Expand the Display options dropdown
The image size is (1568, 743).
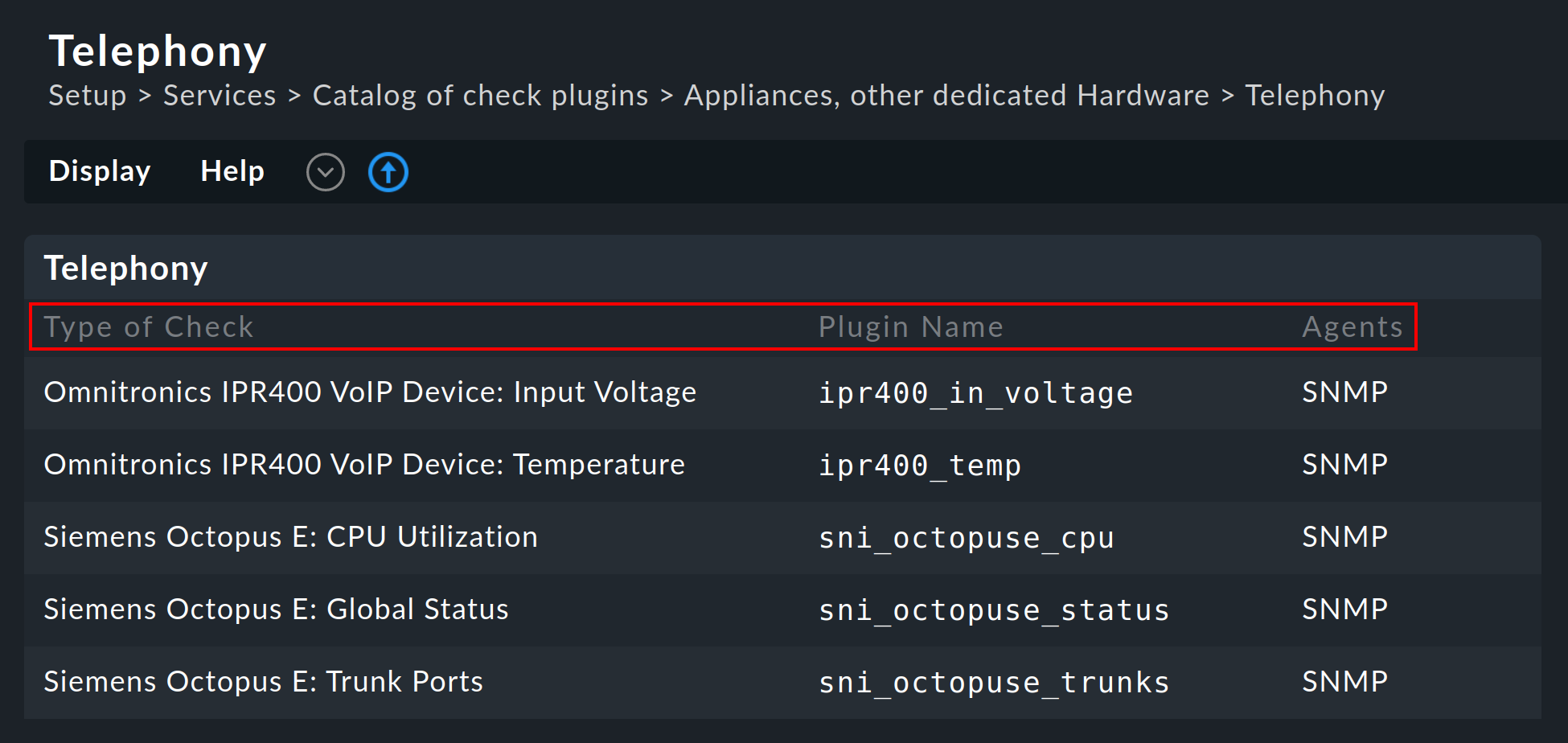pyautogui.click(x=100, y=171)
